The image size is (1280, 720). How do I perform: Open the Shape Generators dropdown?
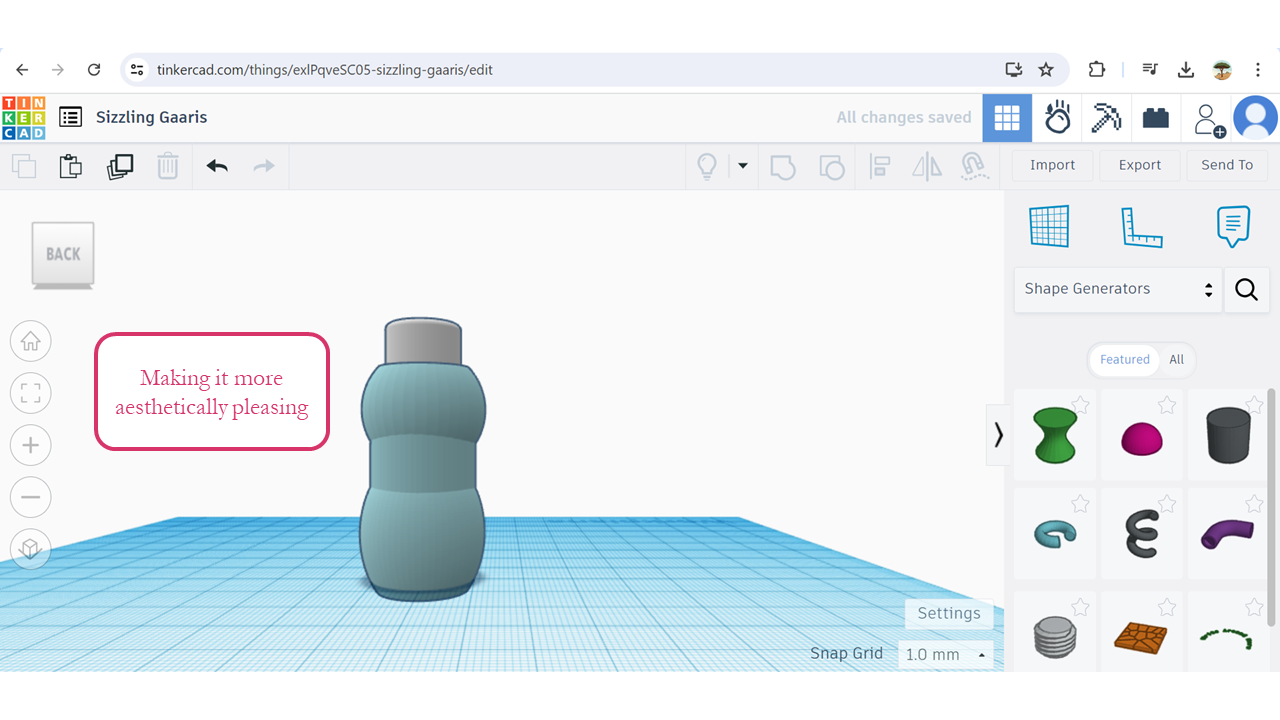click(1118, 289)
